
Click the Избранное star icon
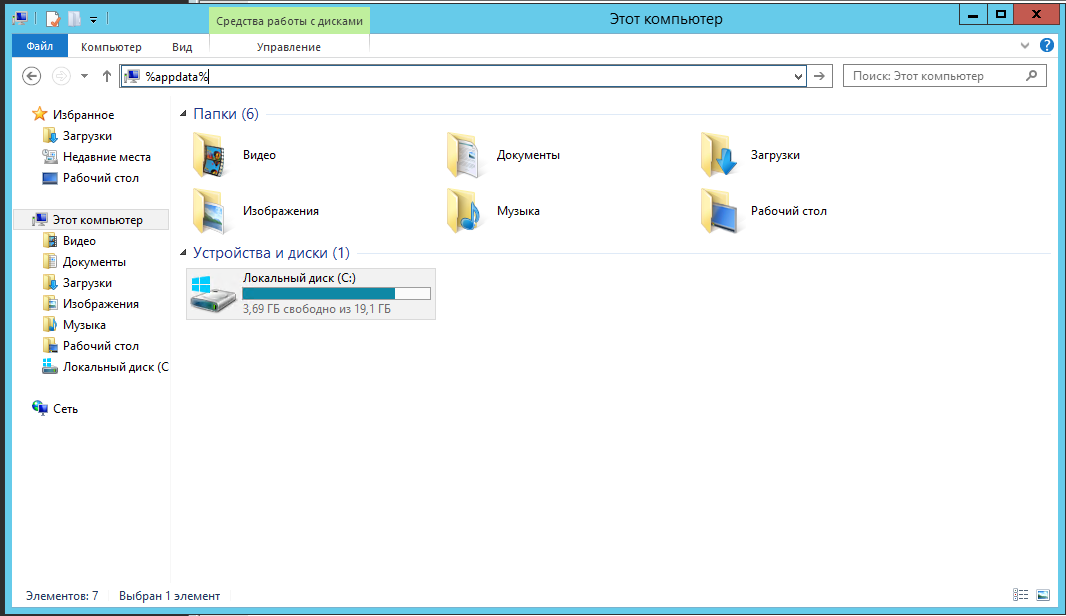(x=39, y=114)
